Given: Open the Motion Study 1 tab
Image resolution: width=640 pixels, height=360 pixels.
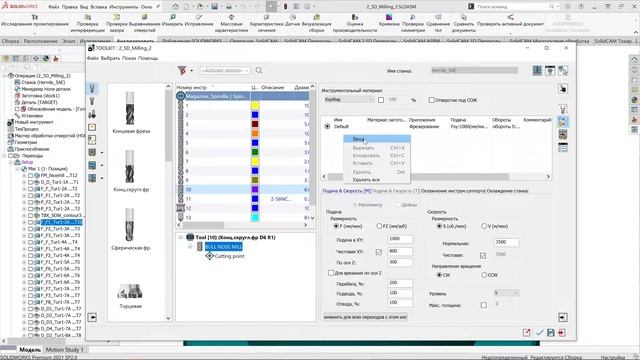Looking at the screenshot, I should [64, 350].
